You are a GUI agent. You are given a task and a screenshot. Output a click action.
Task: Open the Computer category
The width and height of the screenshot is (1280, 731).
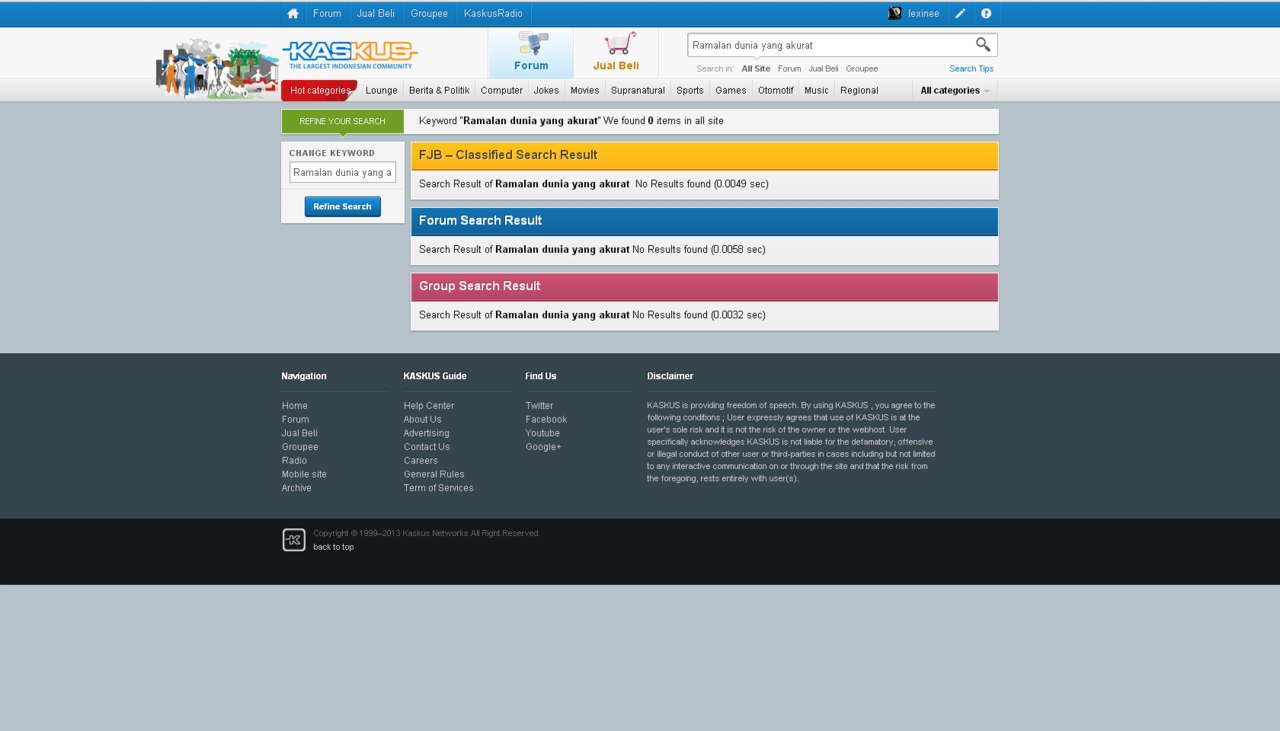(x=502, y=90)
